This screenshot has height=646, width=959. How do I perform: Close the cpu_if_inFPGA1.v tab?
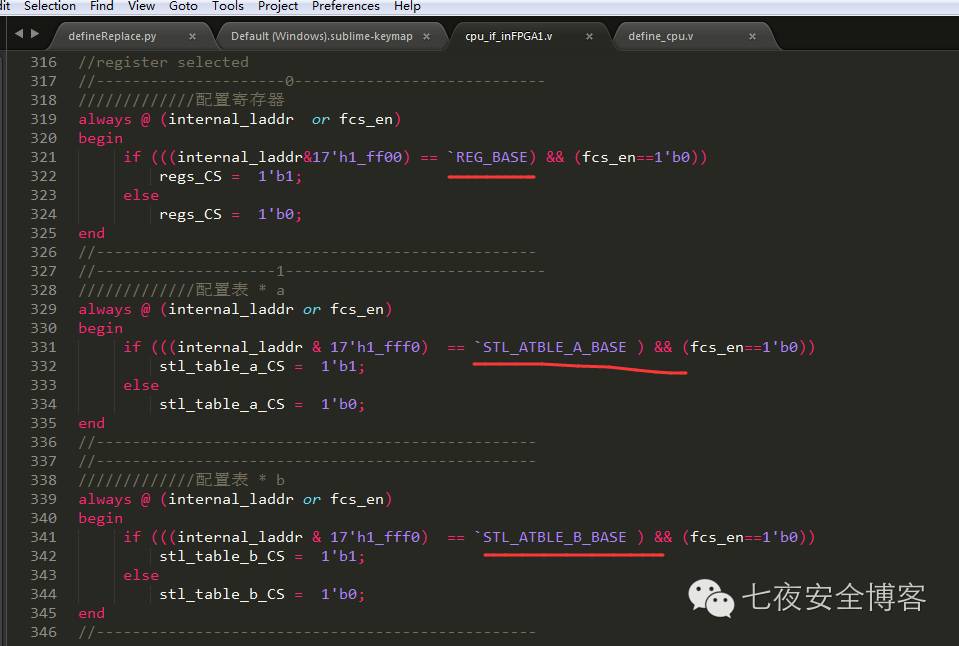point(590,36)
